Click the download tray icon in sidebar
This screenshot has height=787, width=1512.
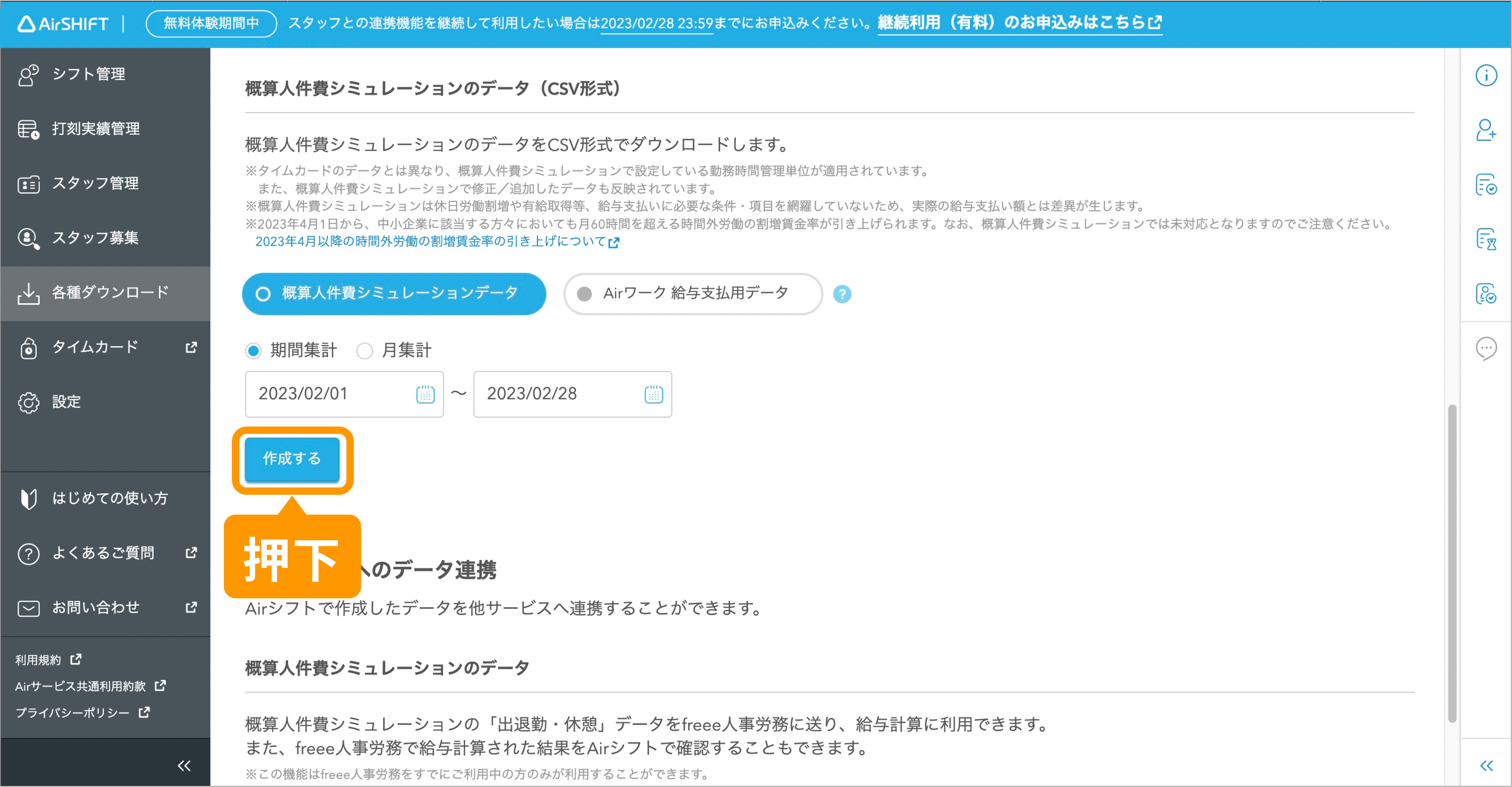pyautogui.click(x=28, y=293)
